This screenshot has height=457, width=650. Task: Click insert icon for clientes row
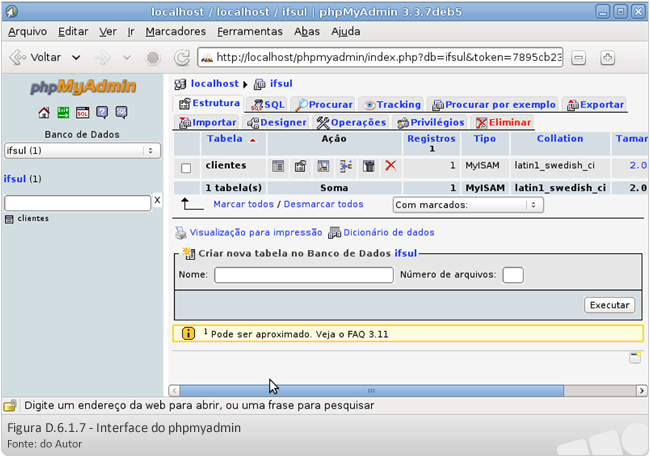[346, 166]
